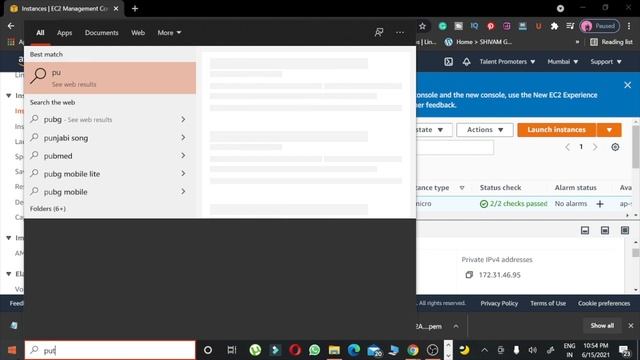
Task: Dismiss the New EC2 Experience banner
Action: (627, 85)
